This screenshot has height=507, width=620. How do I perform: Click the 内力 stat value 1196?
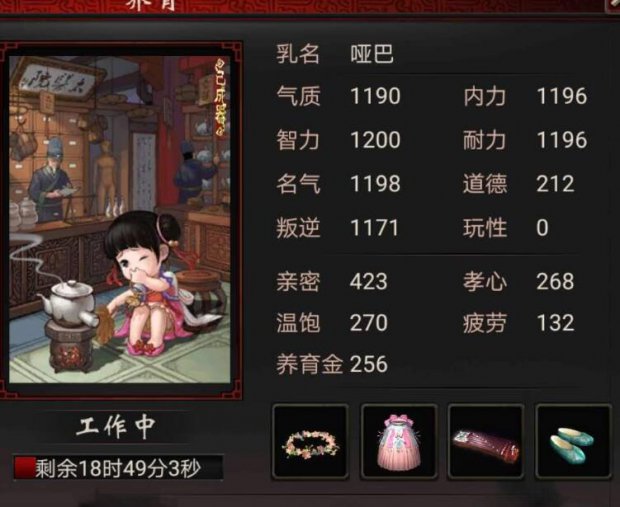(562, 96)
